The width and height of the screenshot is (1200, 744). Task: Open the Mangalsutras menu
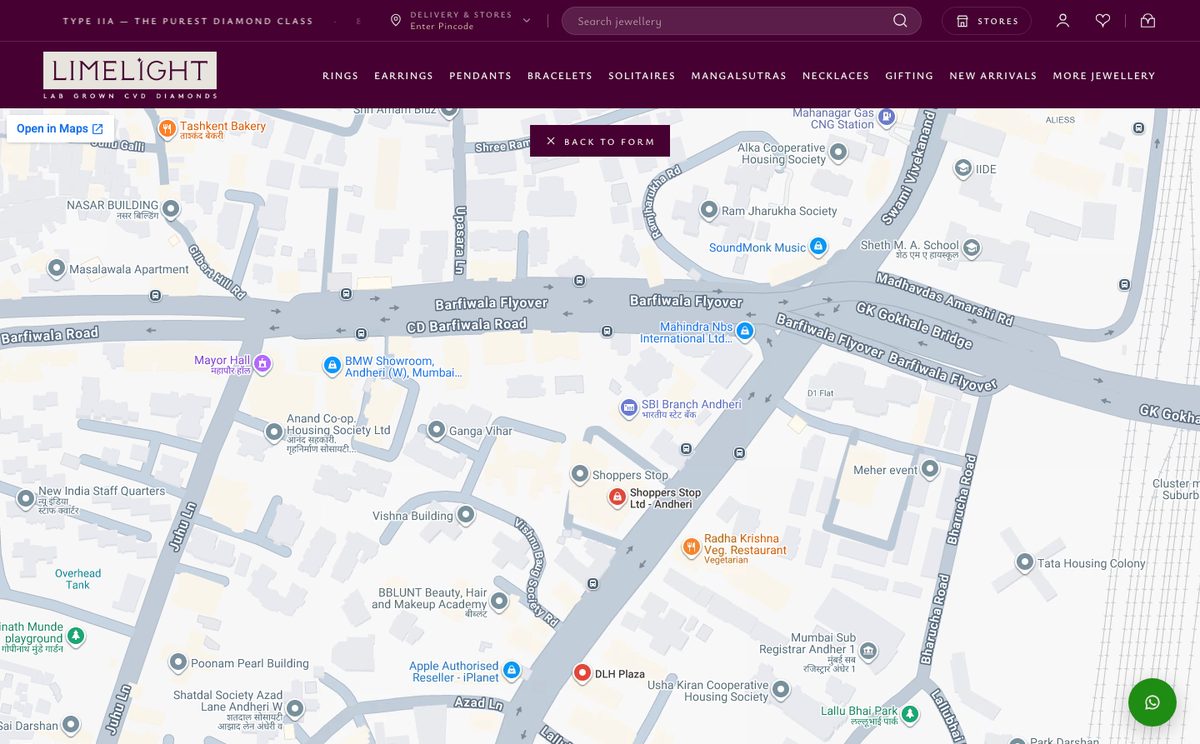click(739, 76)
